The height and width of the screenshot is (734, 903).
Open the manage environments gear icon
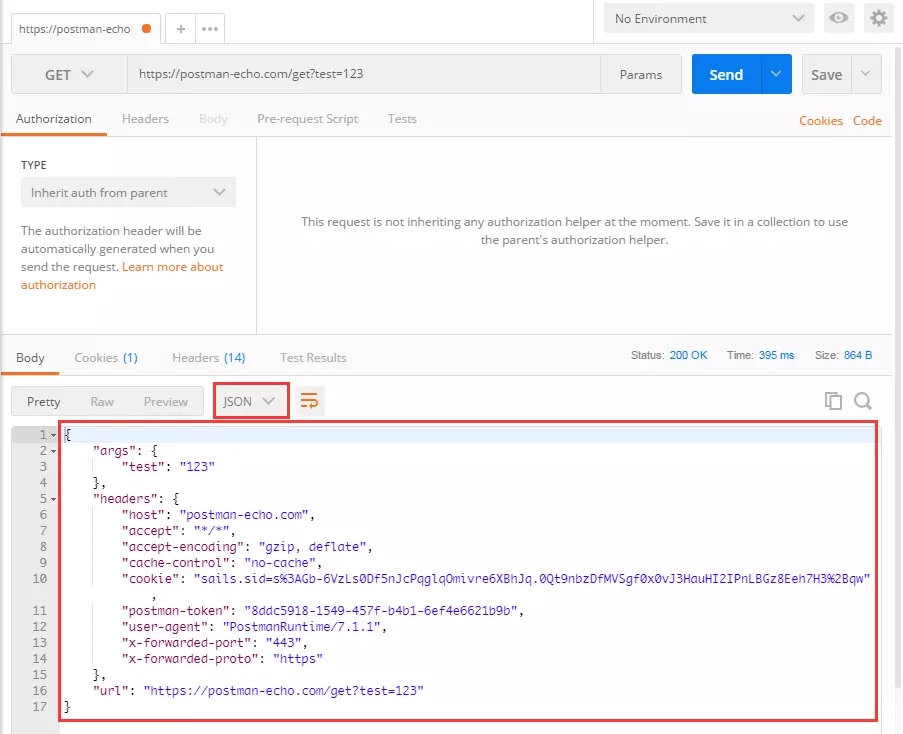tap(878, 18)
